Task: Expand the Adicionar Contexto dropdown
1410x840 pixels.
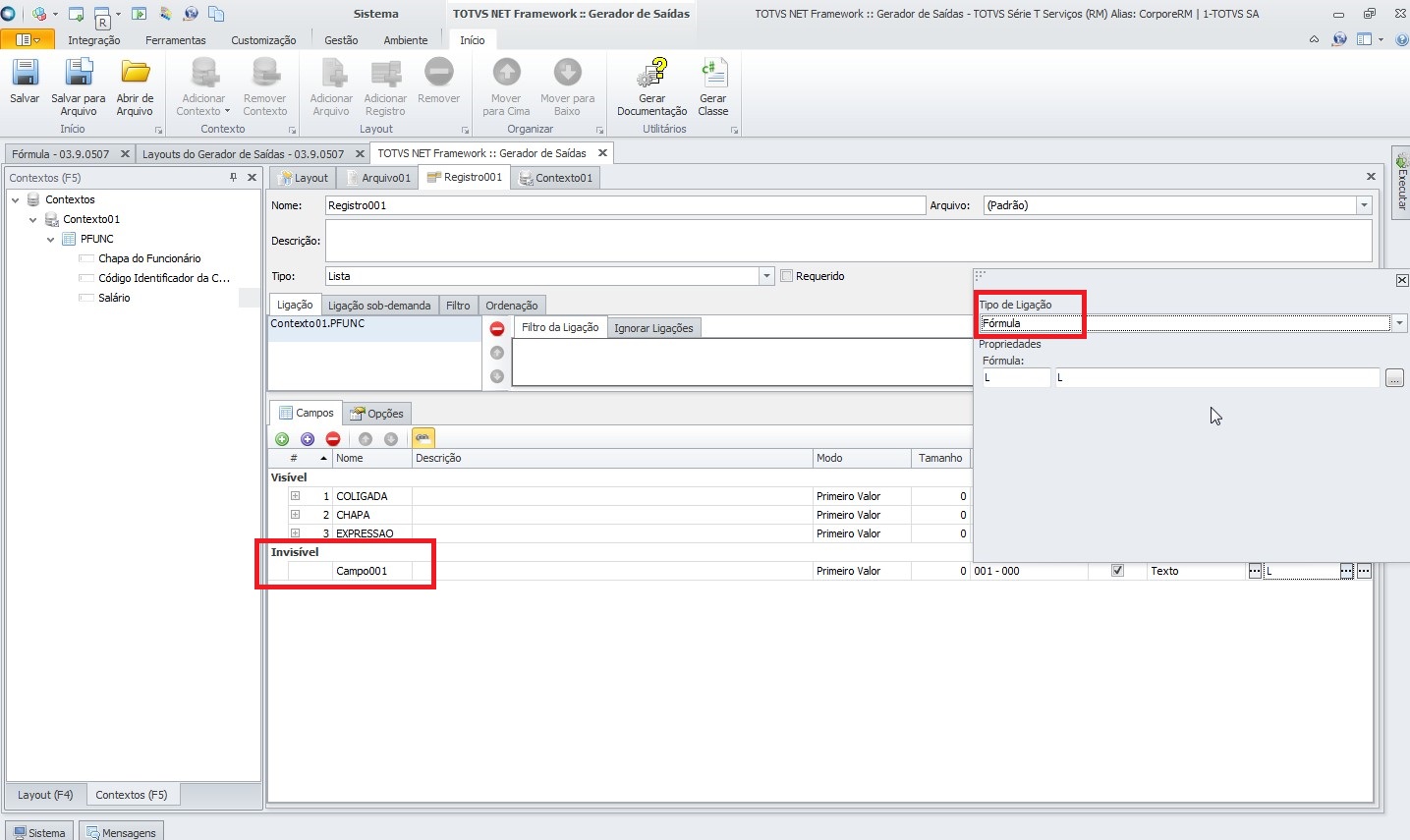Action: (227, 111)
